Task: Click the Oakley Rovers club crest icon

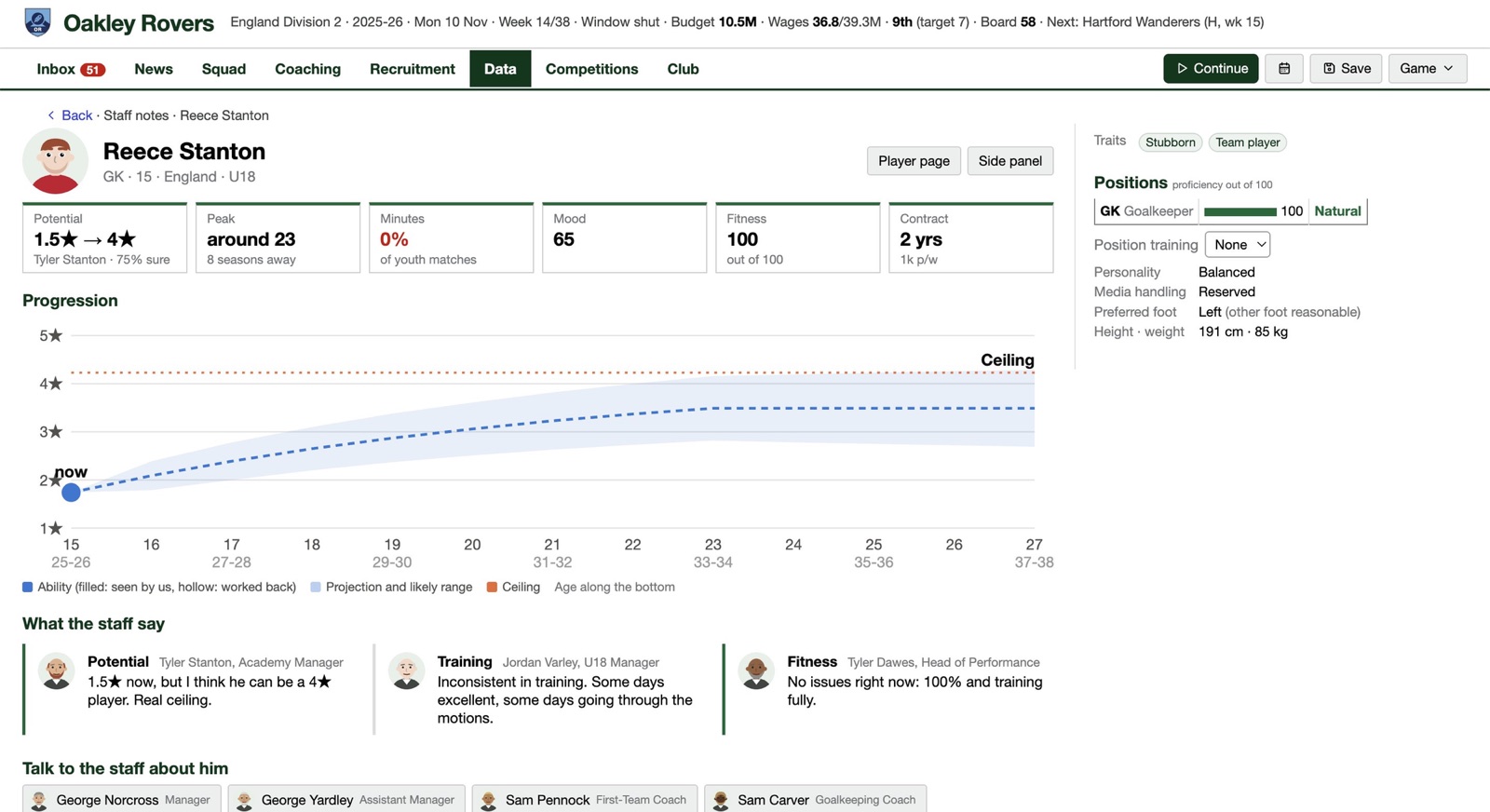Action: 38,22
